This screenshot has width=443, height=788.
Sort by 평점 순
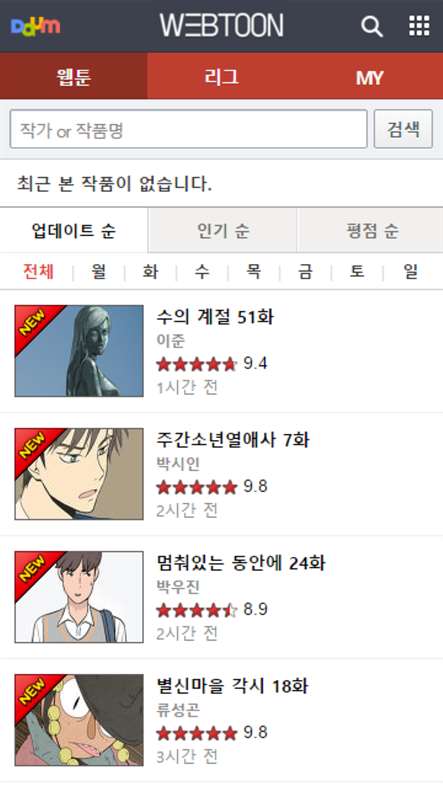tap(370, 230)
